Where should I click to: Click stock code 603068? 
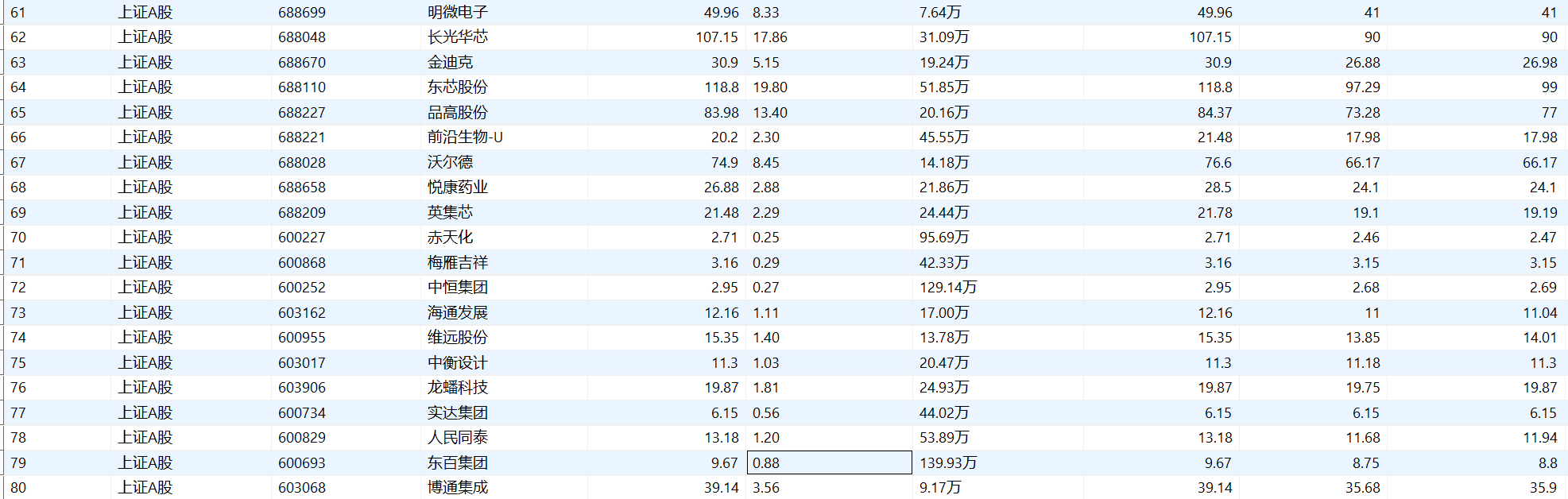[302, 488]
